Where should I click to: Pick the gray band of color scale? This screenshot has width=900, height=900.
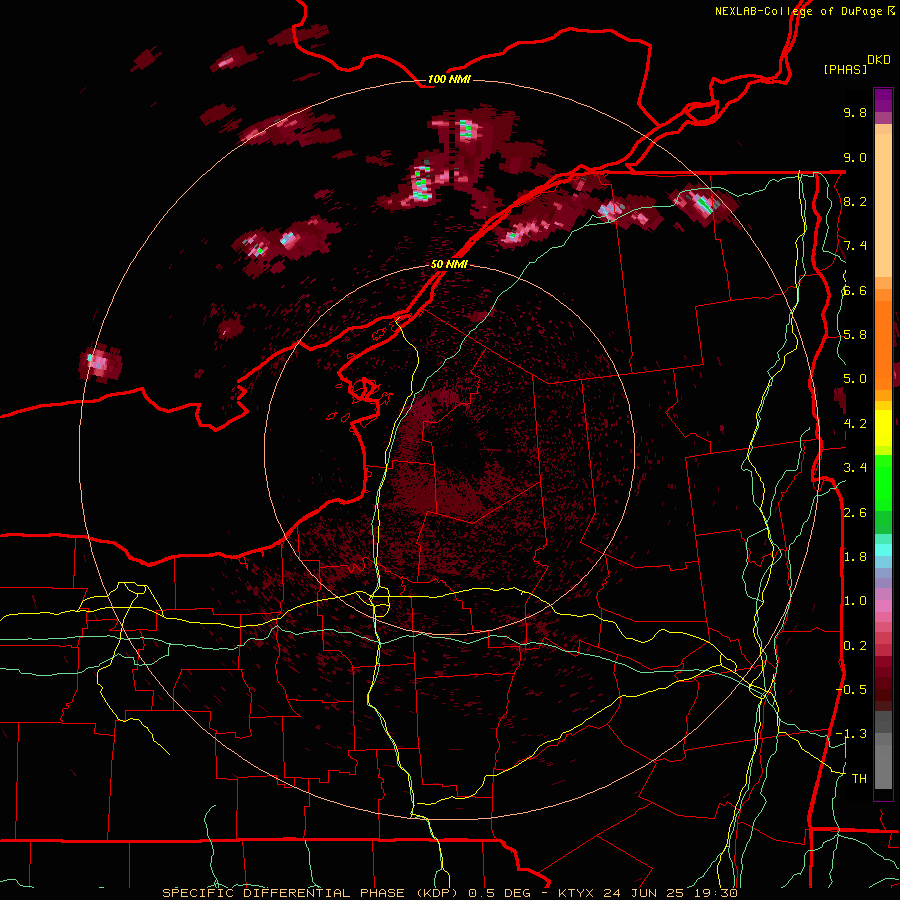[x=883, y=763]
